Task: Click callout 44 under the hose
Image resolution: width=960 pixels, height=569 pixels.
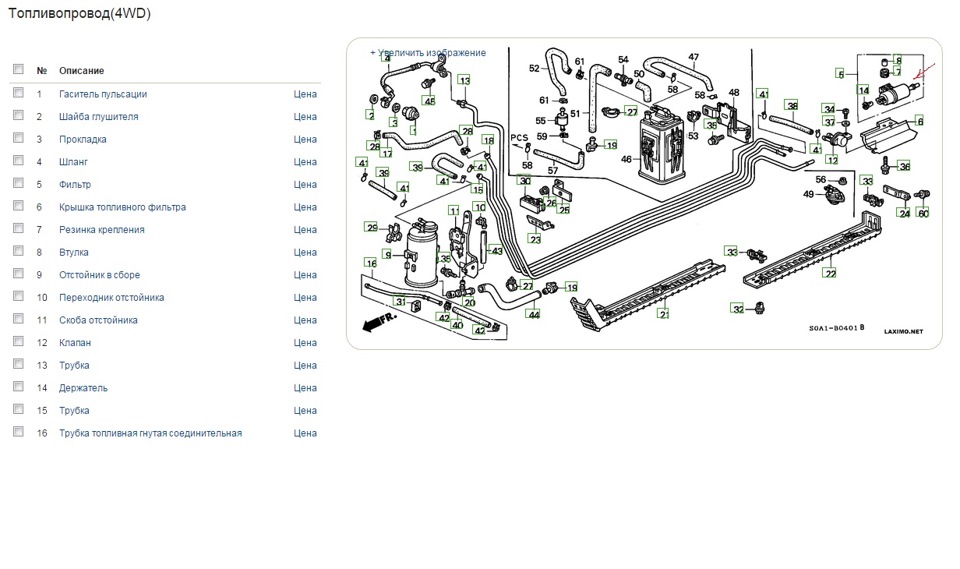Action: click(x=534, y=314)
